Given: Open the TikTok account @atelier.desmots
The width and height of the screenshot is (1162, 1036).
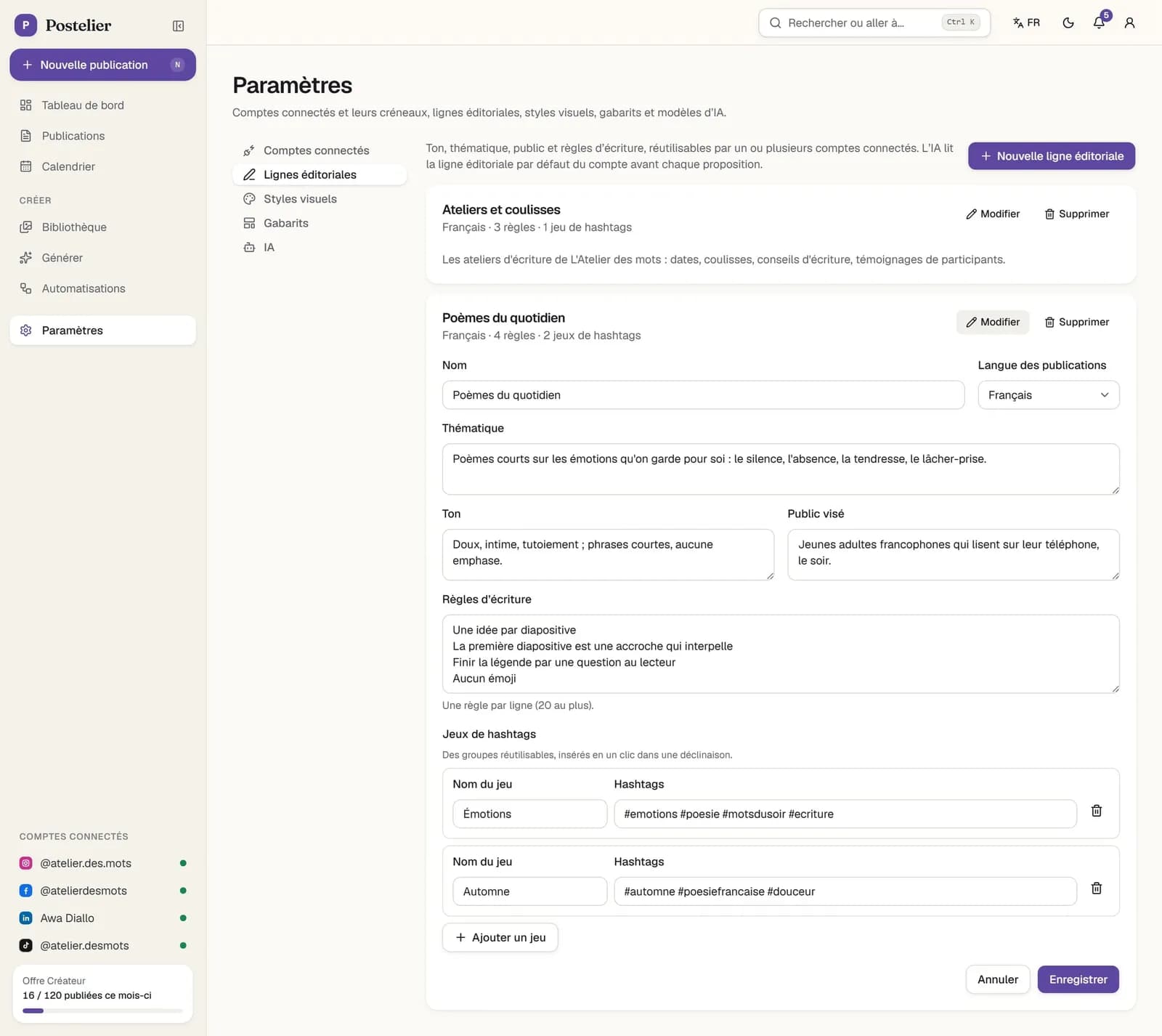Looking at the screenshot, I should [x=102, y=945].
